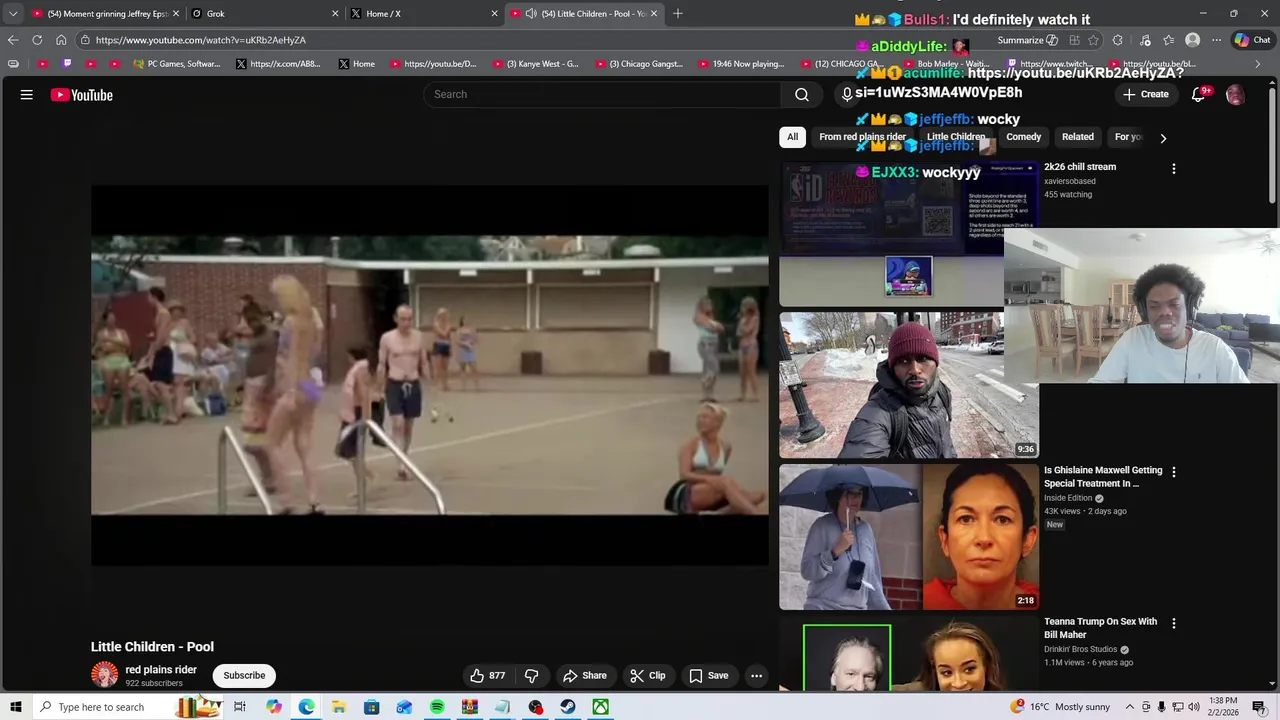1280x720 pixels.
Task: Click the Clip button
Action: (648, 676)
